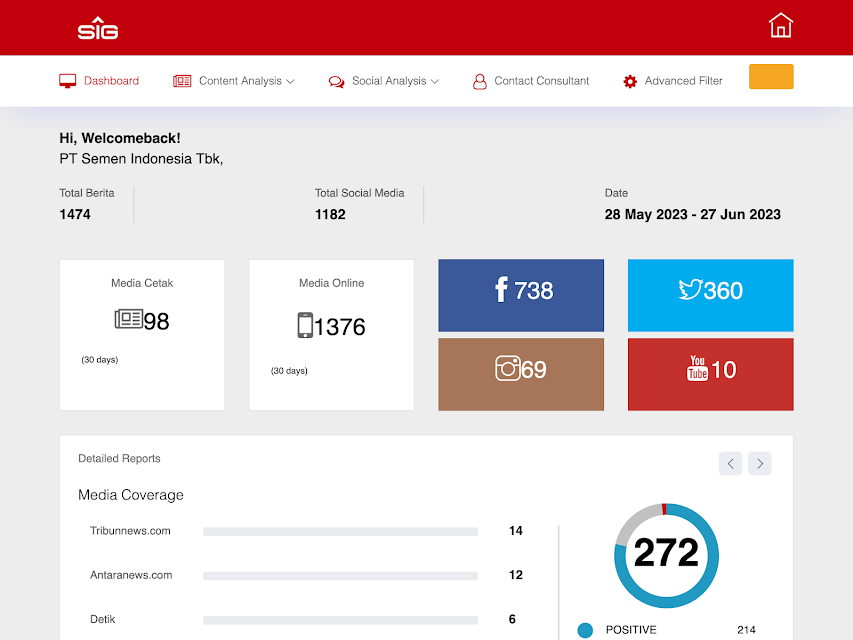Screen dimensions: 853x640
Task: Click the phone icon in Media Online
Action: tap(305, 326)
